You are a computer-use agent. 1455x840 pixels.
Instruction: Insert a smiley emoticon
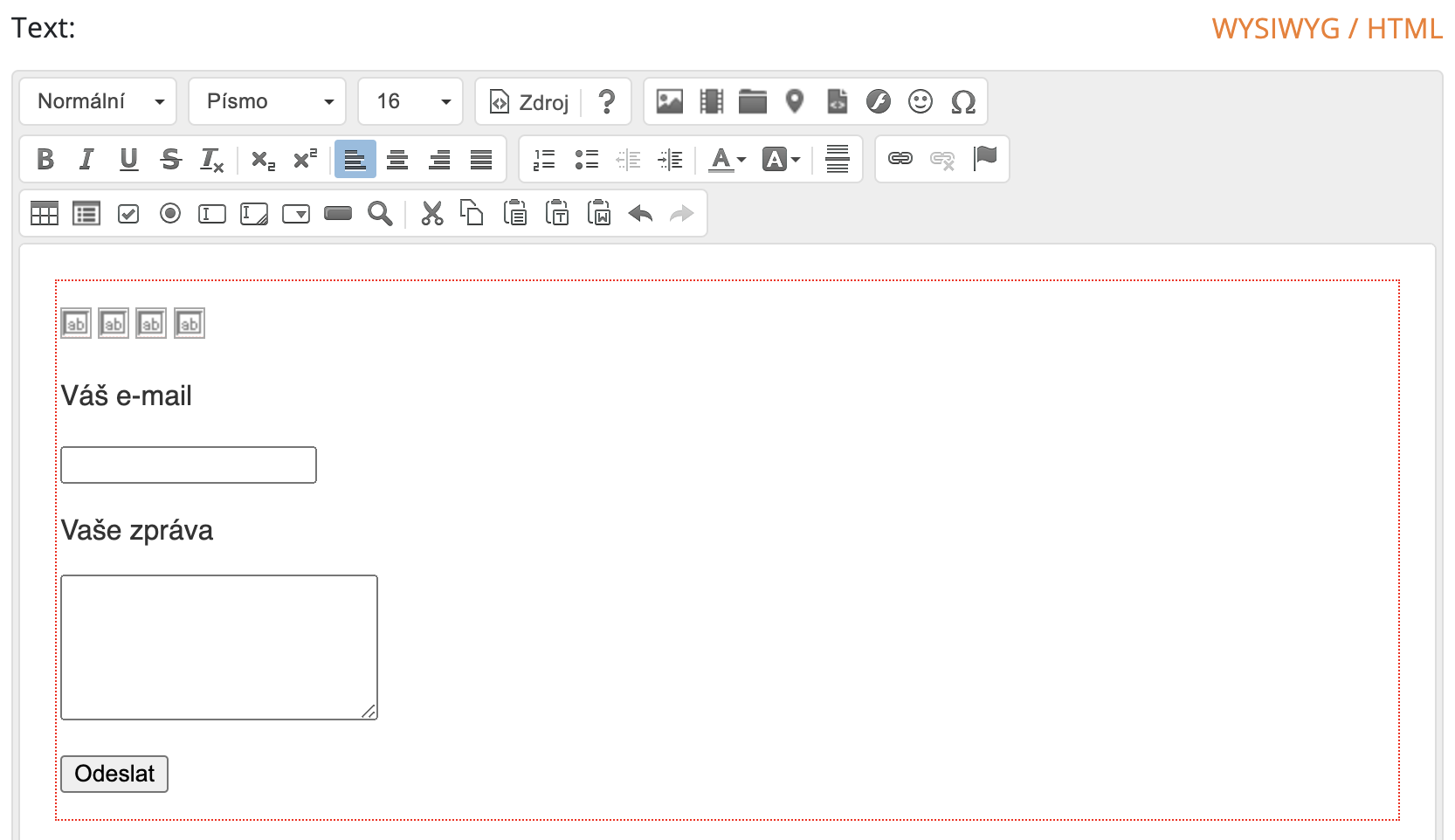pos(920,101)
